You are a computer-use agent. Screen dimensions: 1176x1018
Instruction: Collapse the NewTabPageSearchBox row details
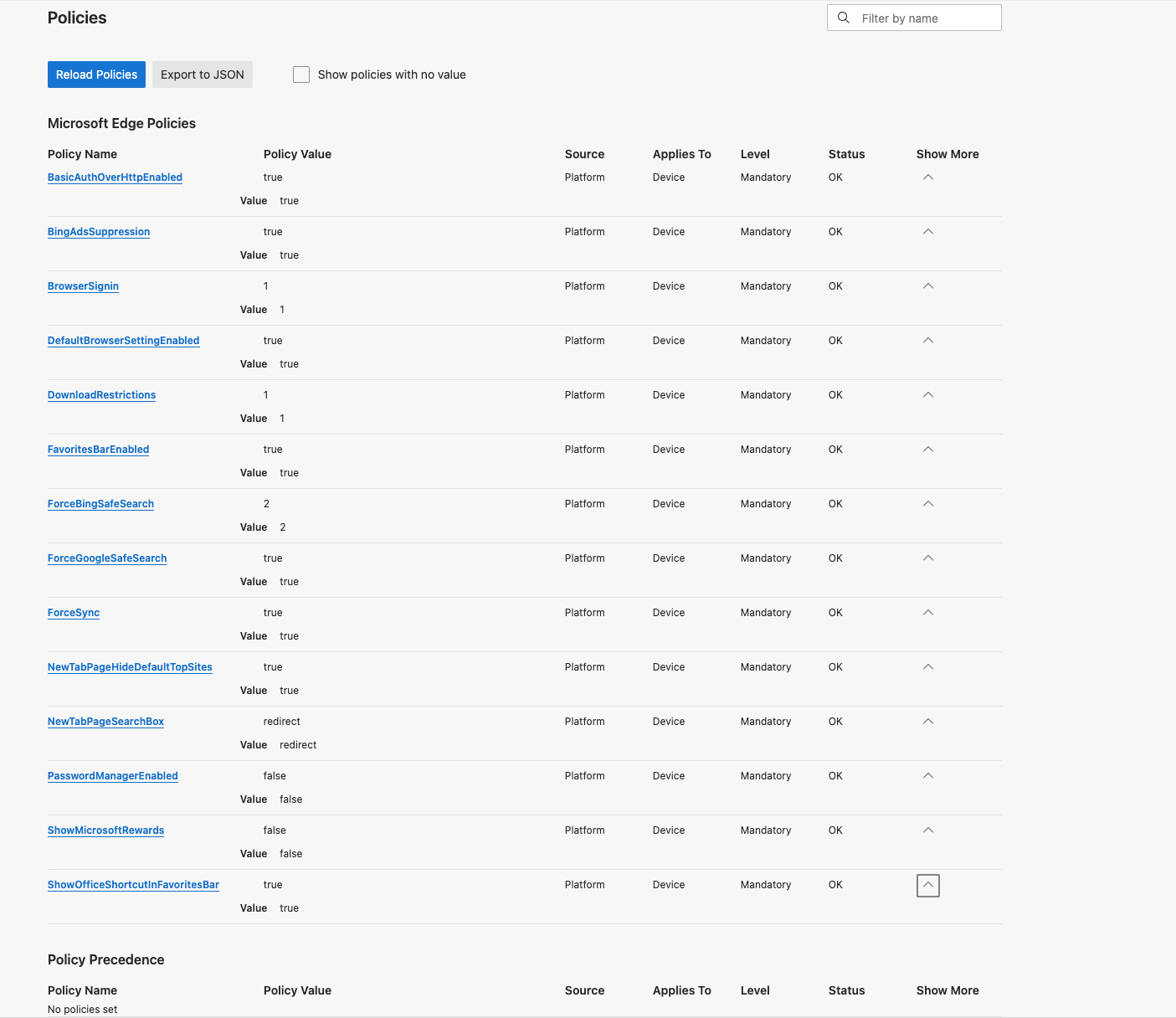click(927, 722)
